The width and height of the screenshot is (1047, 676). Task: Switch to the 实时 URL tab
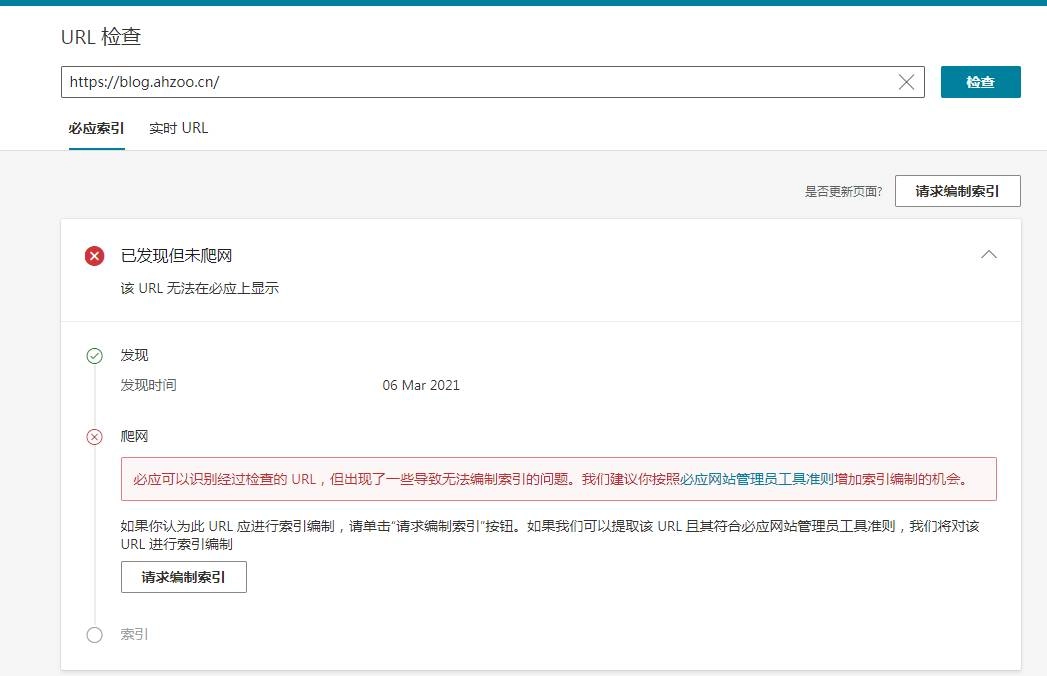pos(178,128)
